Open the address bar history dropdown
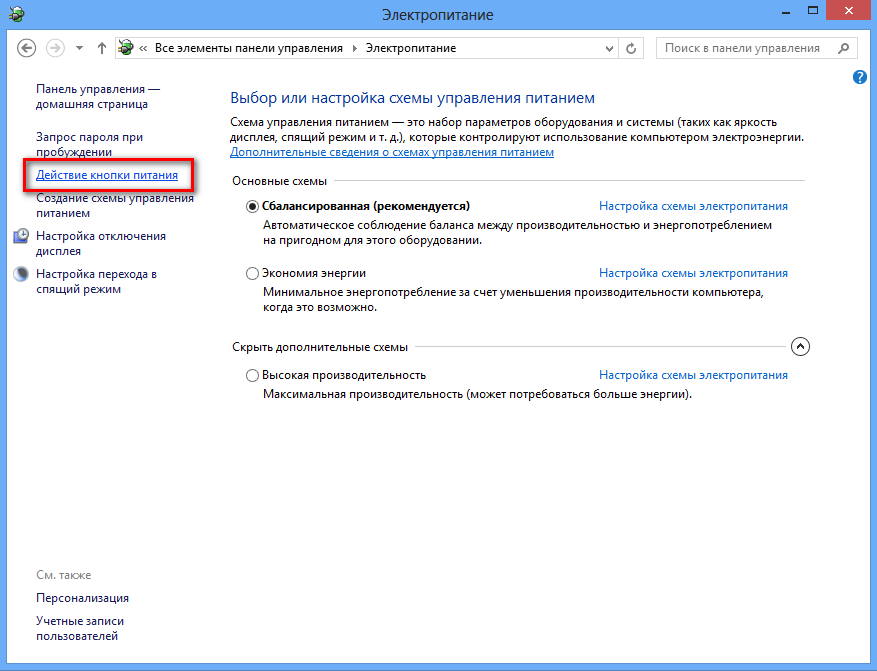The height and width of the screenshot is (671, 877). tap(609, 48)
